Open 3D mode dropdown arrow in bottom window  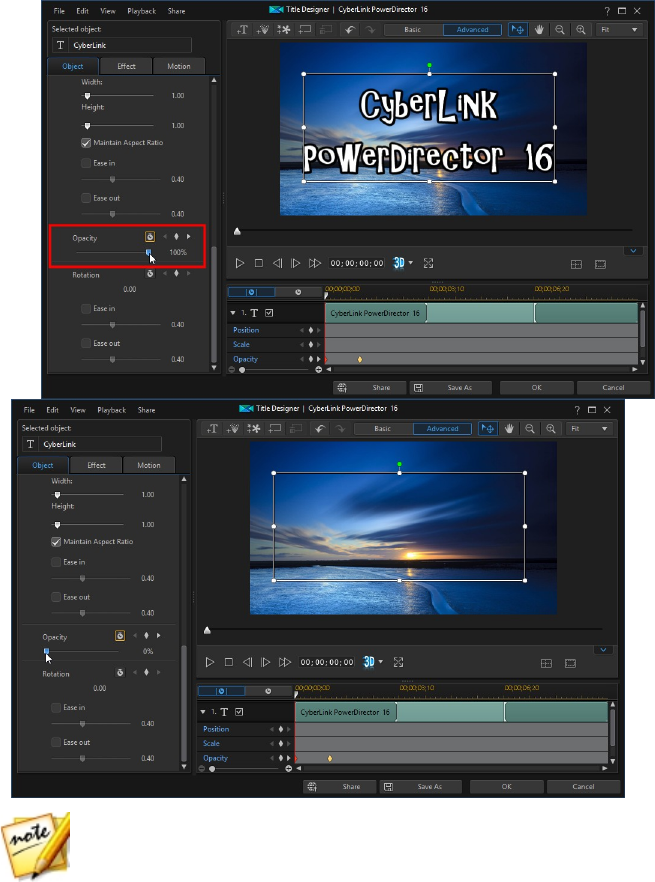click(381, 662)
